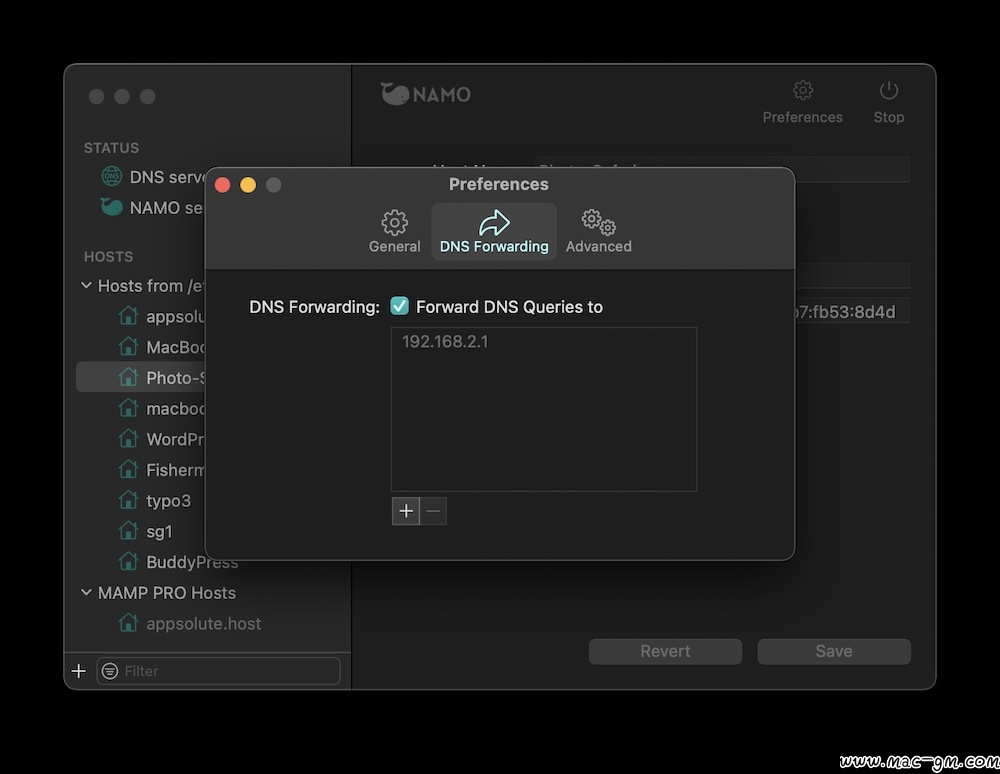Select the sg1 host
Viewport: 1000px width, 774px height.
coord(159,531)
